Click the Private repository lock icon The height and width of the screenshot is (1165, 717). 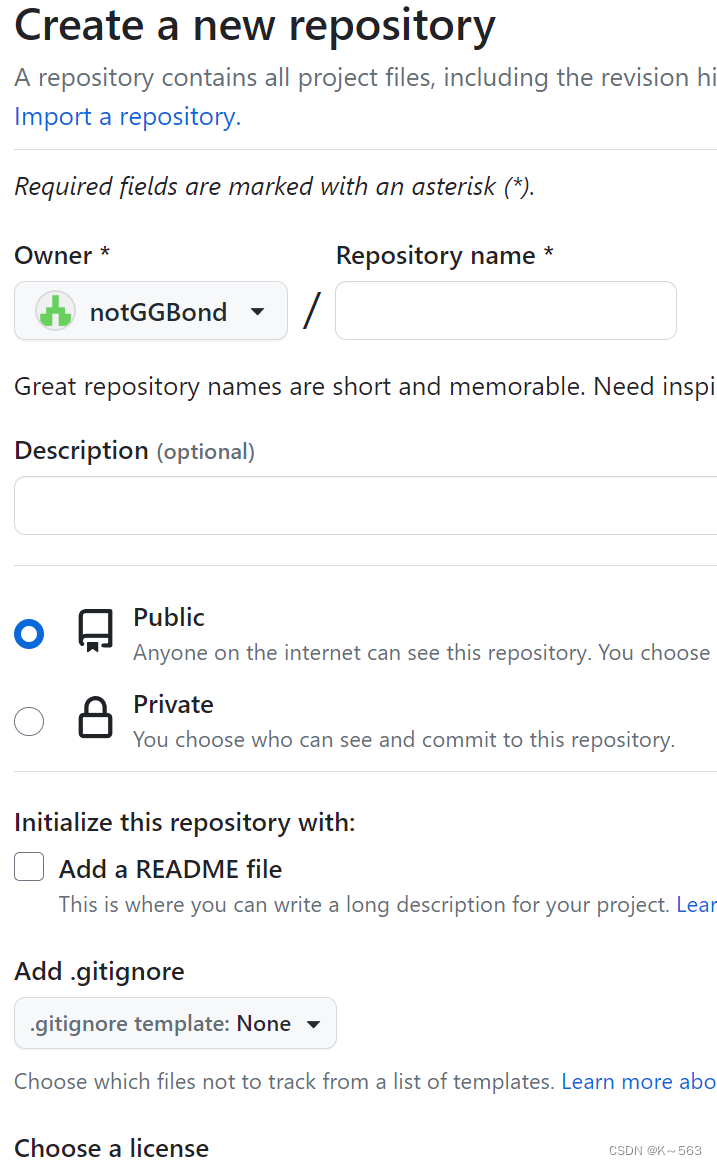[x=96, y=717]
